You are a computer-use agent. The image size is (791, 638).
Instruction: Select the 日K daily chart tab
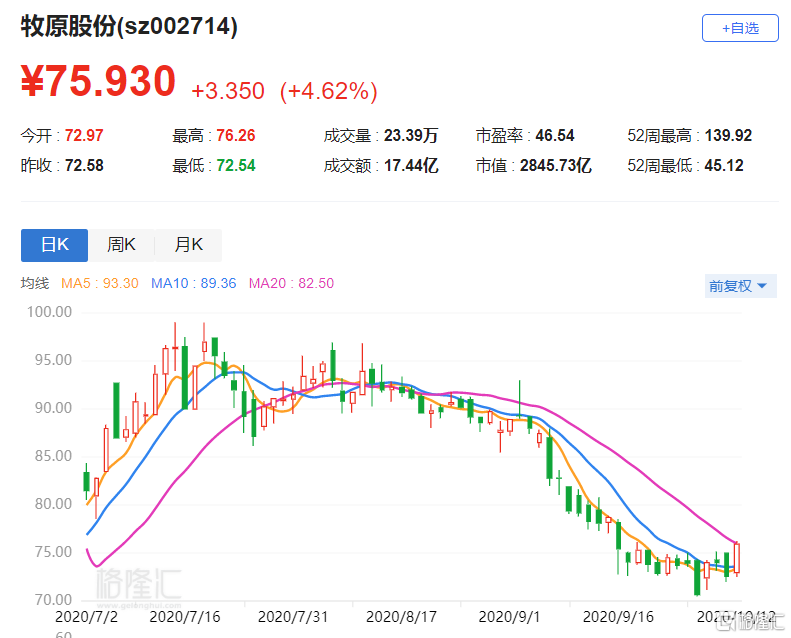click(54, 245)
